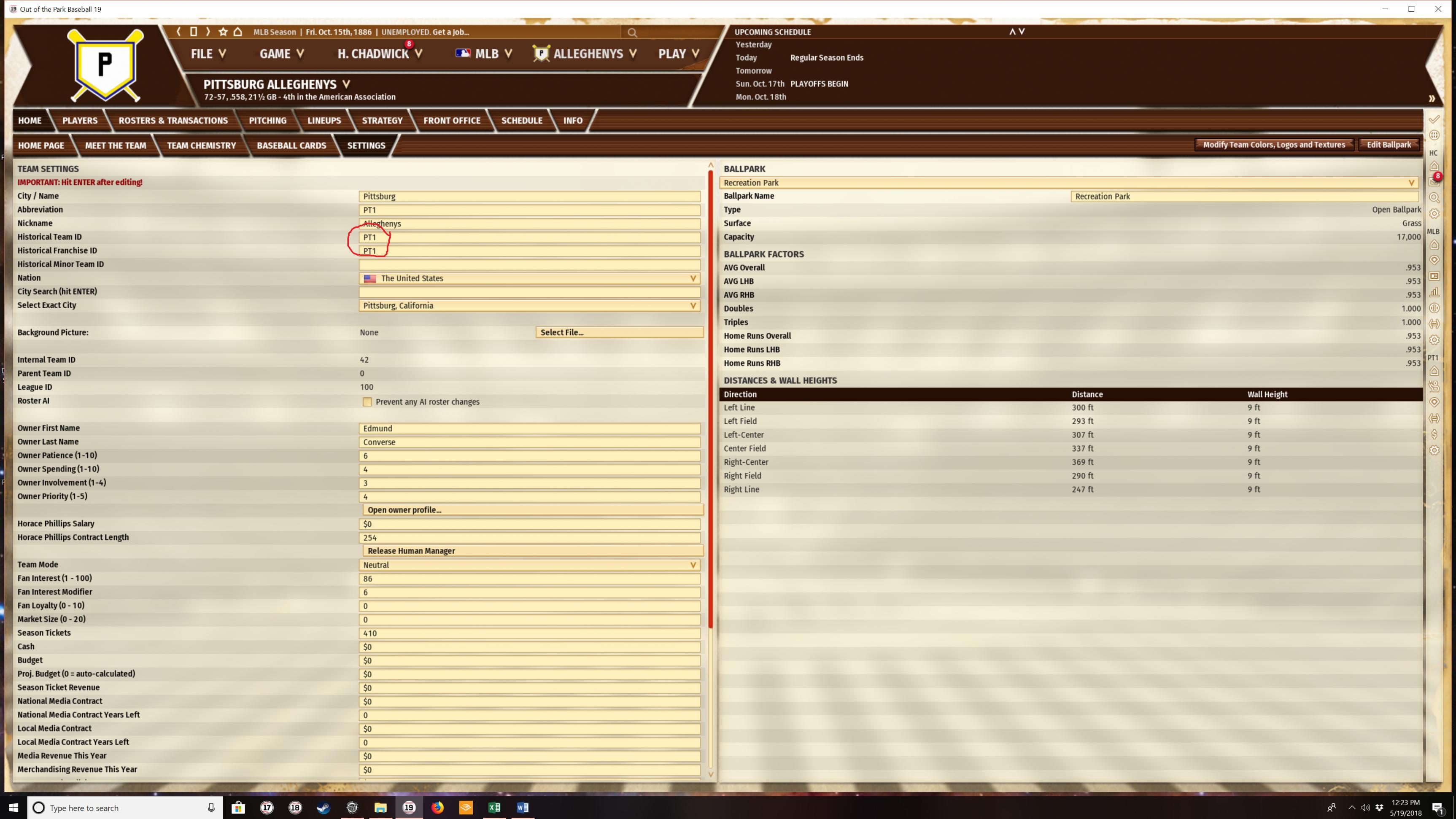
Task: Click the Fan Interest input field
Action: pos(529,578)
